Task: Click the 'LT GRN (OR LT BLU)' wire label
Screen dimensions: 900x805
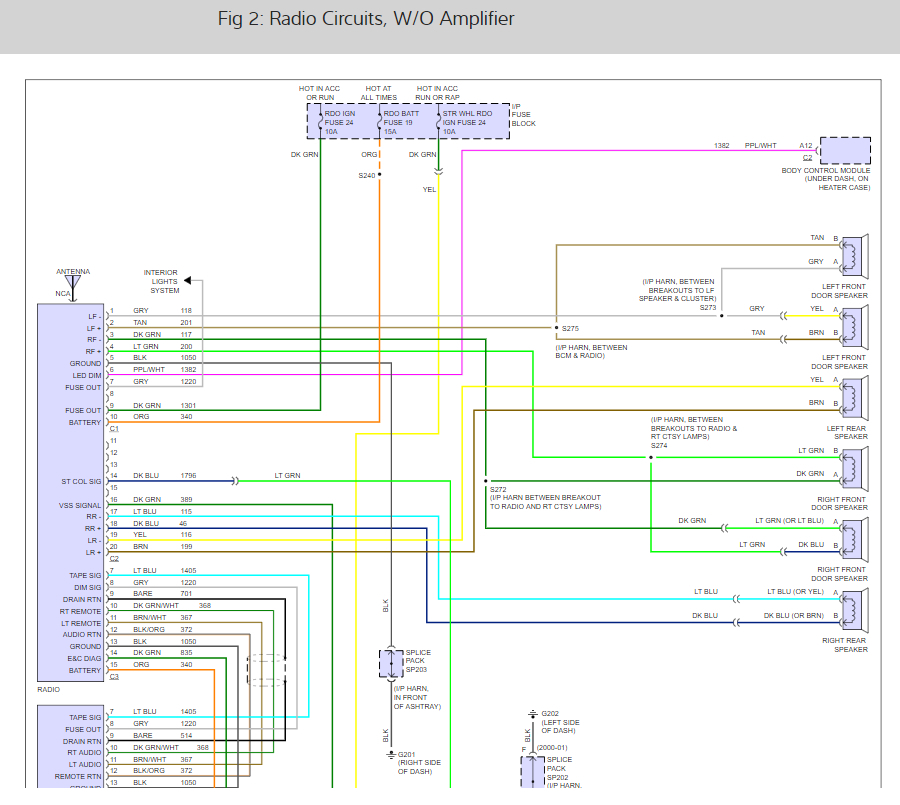Action: coord(789,521)
